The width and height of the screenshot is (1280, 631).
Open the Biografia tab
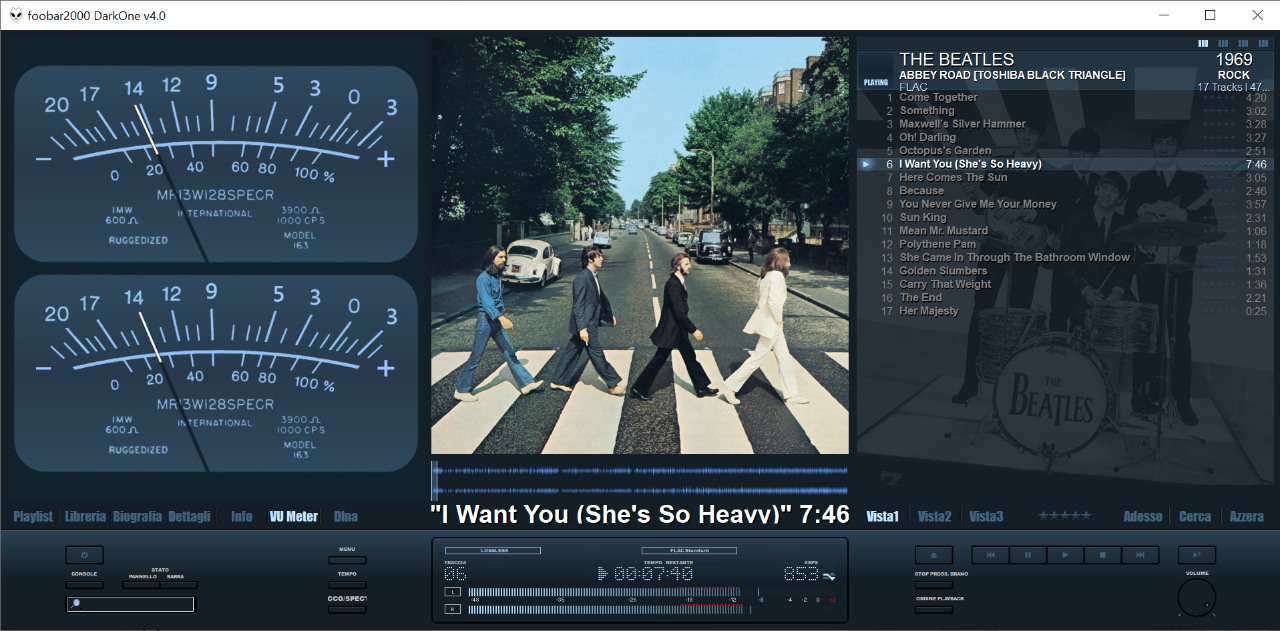(x=137, y=517)
